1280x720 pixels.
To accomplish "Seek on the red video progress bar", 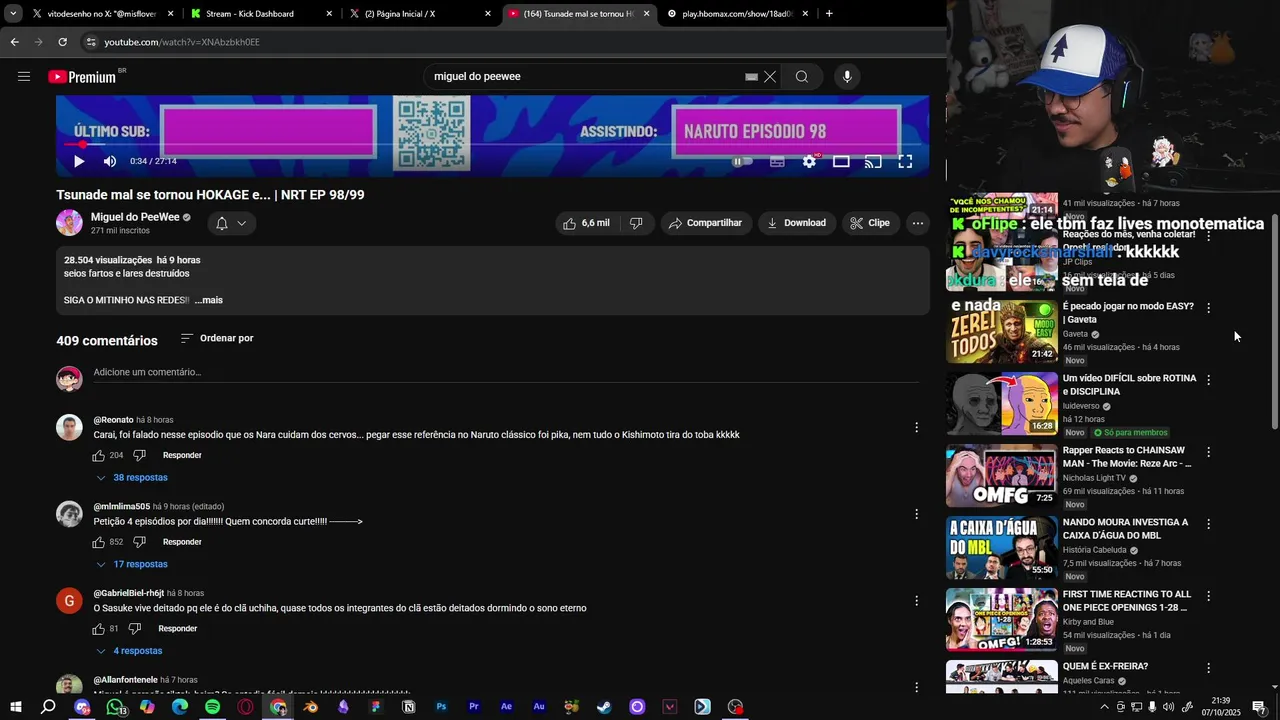I will click(x=492, y=145).
